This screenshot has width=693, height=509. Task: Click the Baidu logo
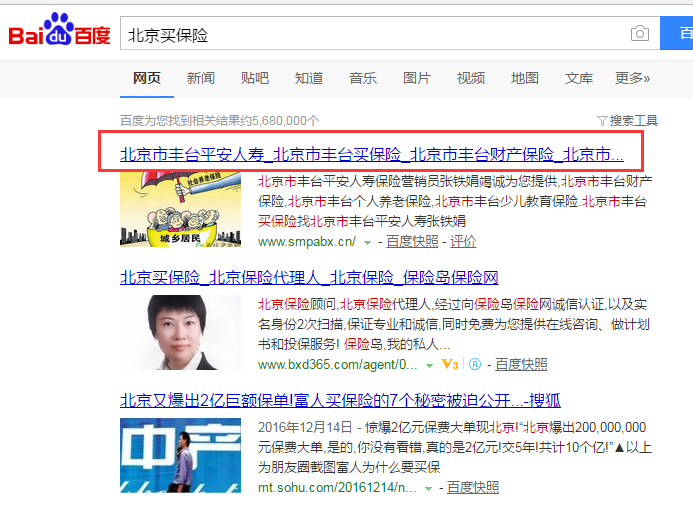(59, 30)
